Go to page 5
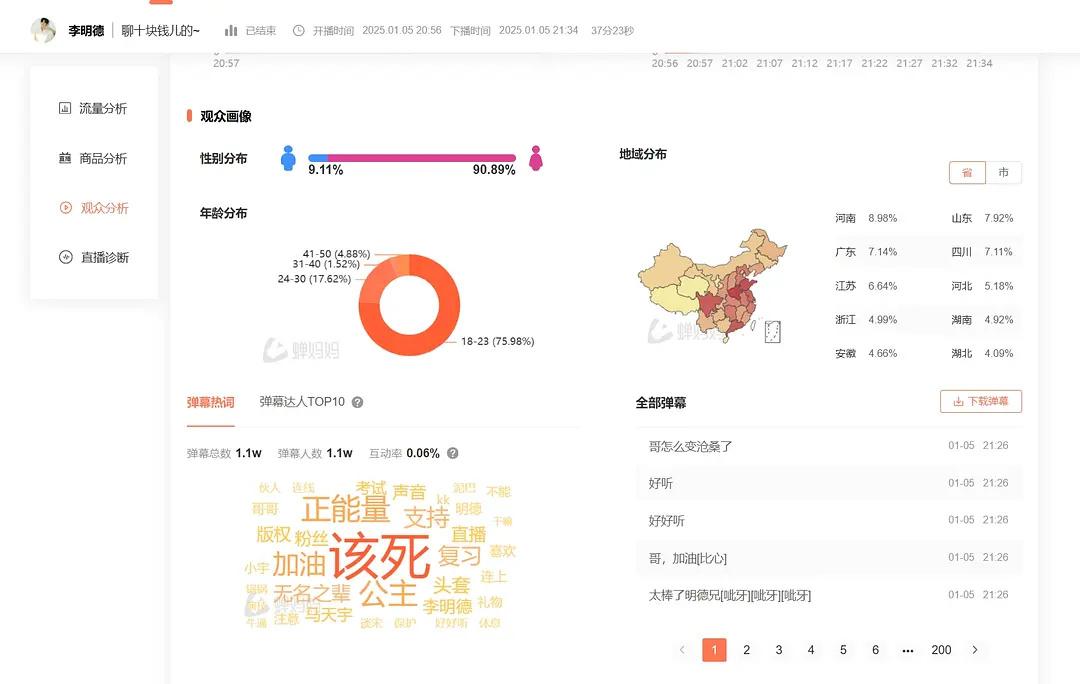Screen dimensions: 1080x684 (843, 650)
